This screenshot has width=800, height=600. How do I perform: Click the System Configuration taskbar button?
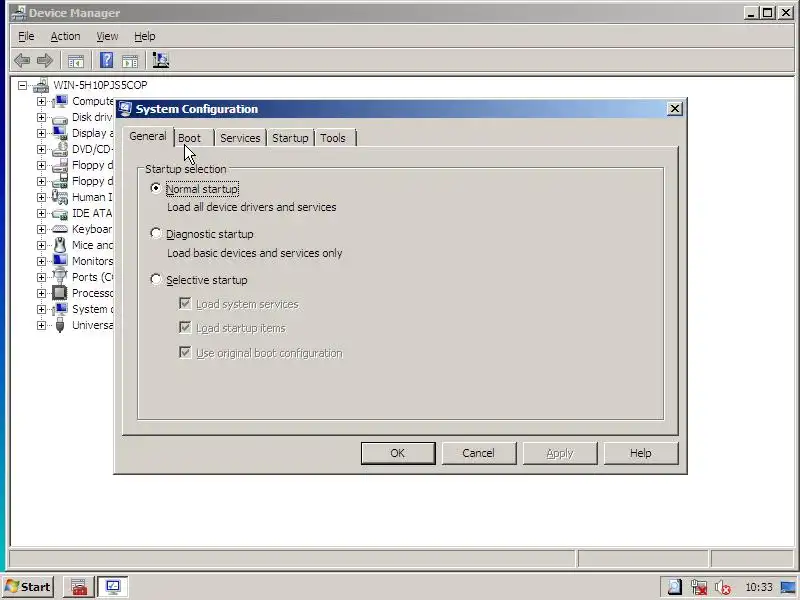pyautogui.click(x=113, y=587)
